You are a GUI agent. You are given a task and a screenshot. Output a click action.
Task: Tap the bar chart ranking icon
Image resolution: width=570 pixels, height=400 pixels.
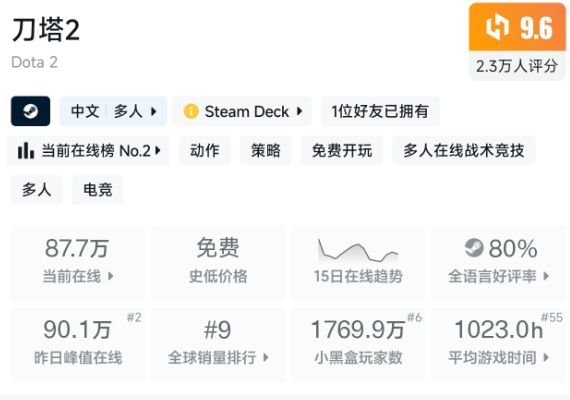26,150
